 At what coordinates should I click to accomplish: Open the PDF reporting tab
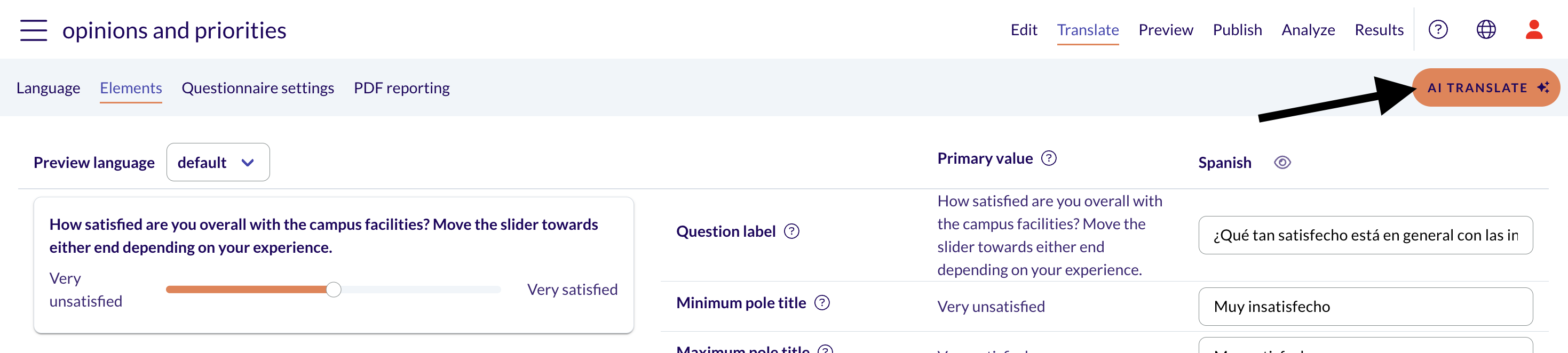[402, 87]
